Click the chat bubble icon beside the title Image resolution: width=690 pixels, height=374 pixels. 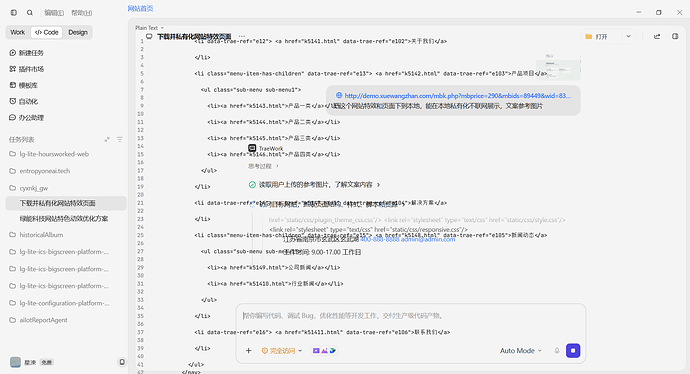[149, 37]
